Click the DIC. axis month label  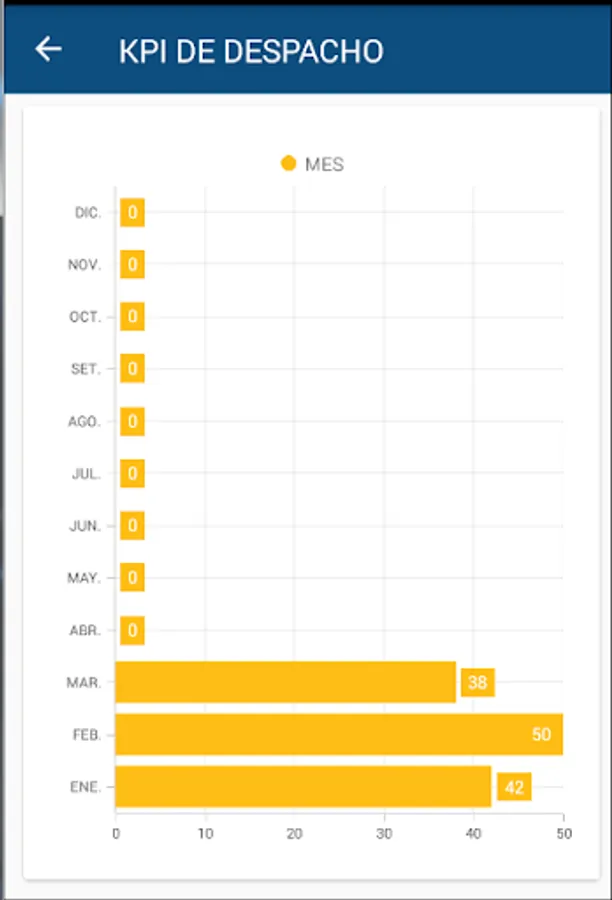[x=88, y=213]
